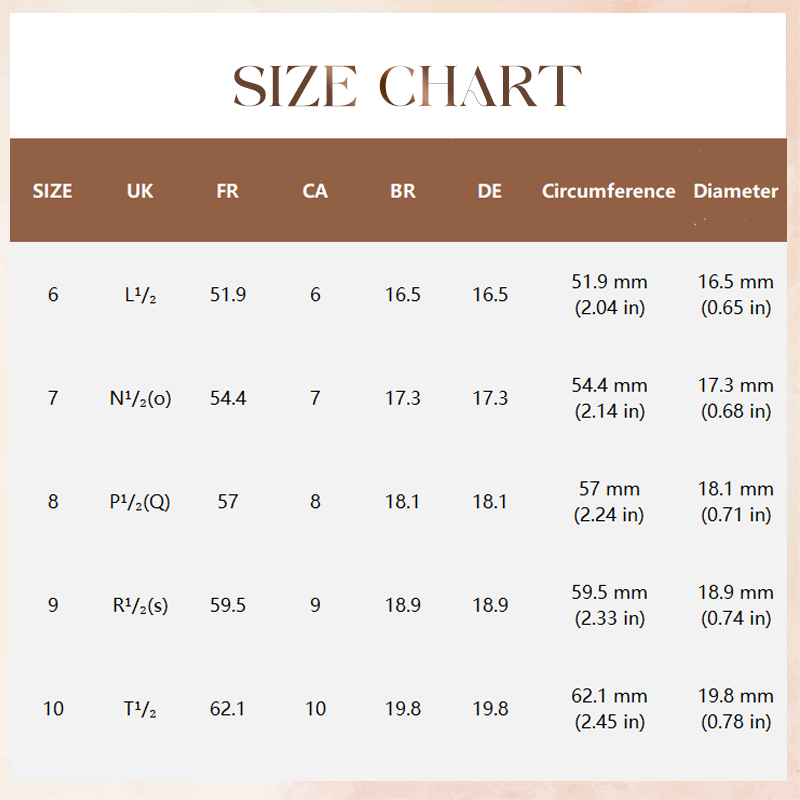Select size 6 in the SIZE column
Screen dimensions: 800x800
pyautogui.click(x=53, y=294)
